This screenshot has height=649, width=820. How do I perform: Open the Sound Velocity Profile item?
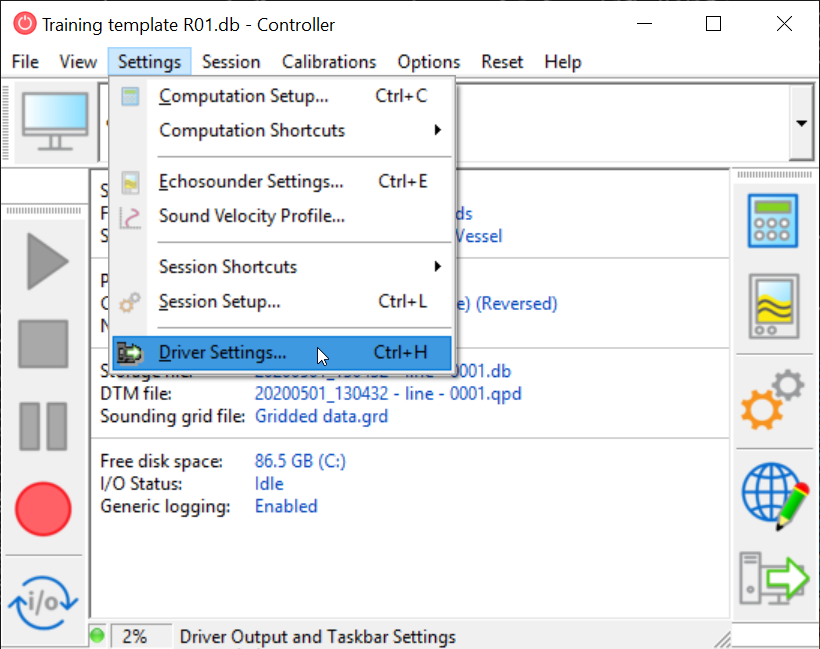tap(252, 215)
